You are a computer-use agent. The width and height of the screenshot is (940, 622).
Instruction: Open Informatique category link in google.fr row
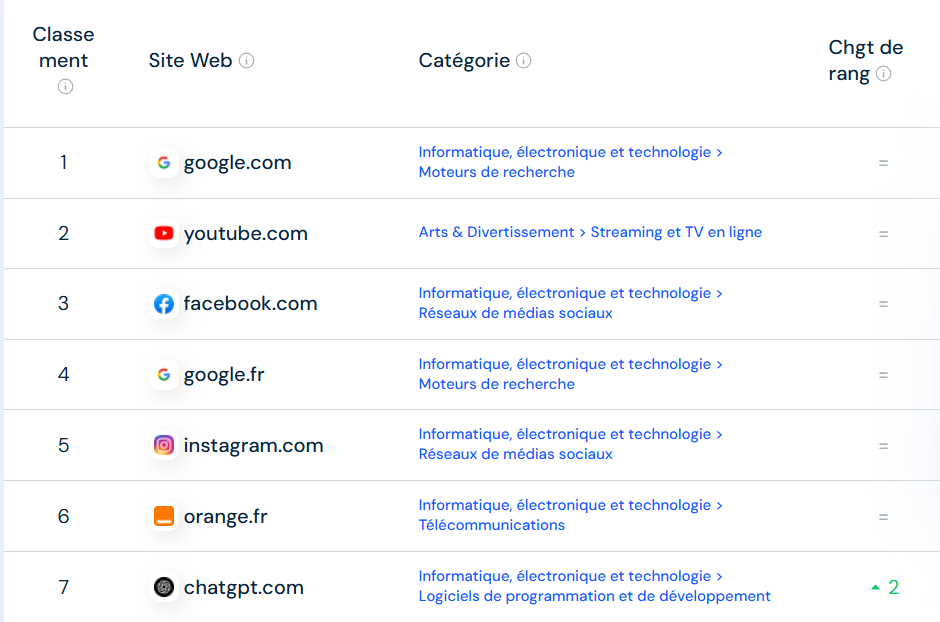coord(565,364)
